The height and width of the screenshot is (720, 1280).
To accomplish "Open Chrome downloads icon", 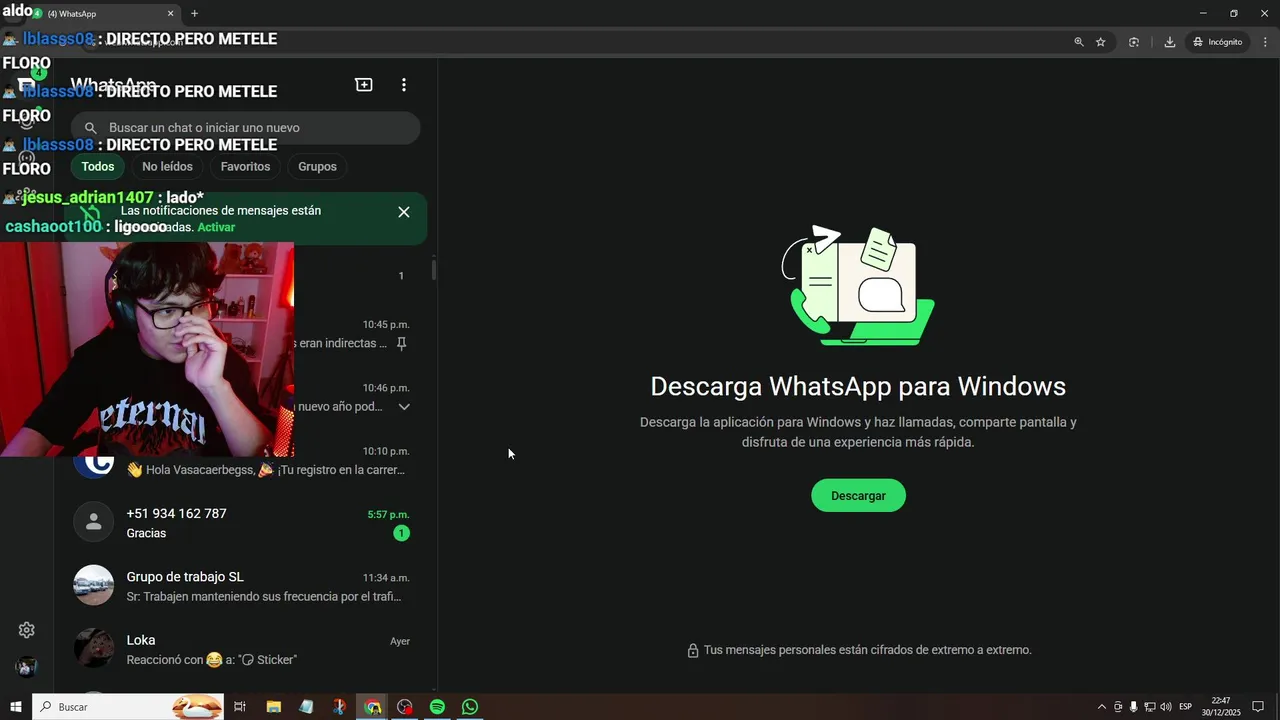I will [x=1169, y=42].
